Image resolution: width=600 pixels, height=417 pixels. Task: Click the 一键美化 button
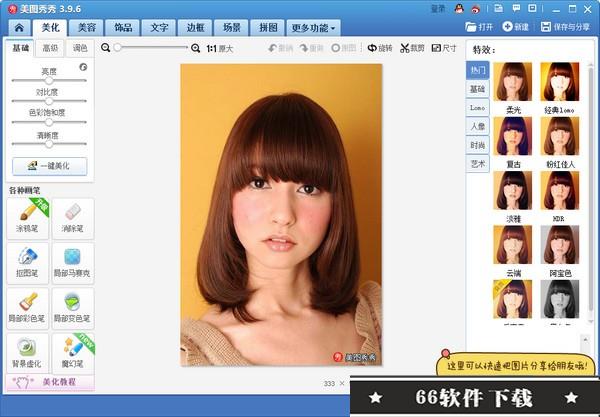pos(50,166)
